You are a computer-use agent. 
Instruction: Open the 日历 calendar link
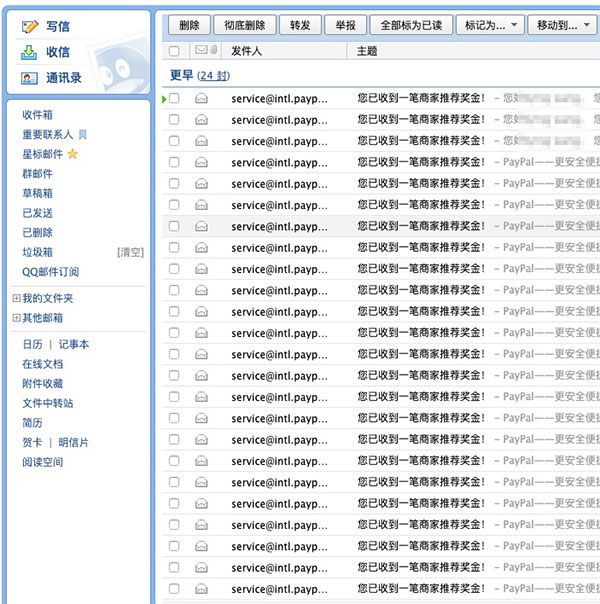point(32,344)
